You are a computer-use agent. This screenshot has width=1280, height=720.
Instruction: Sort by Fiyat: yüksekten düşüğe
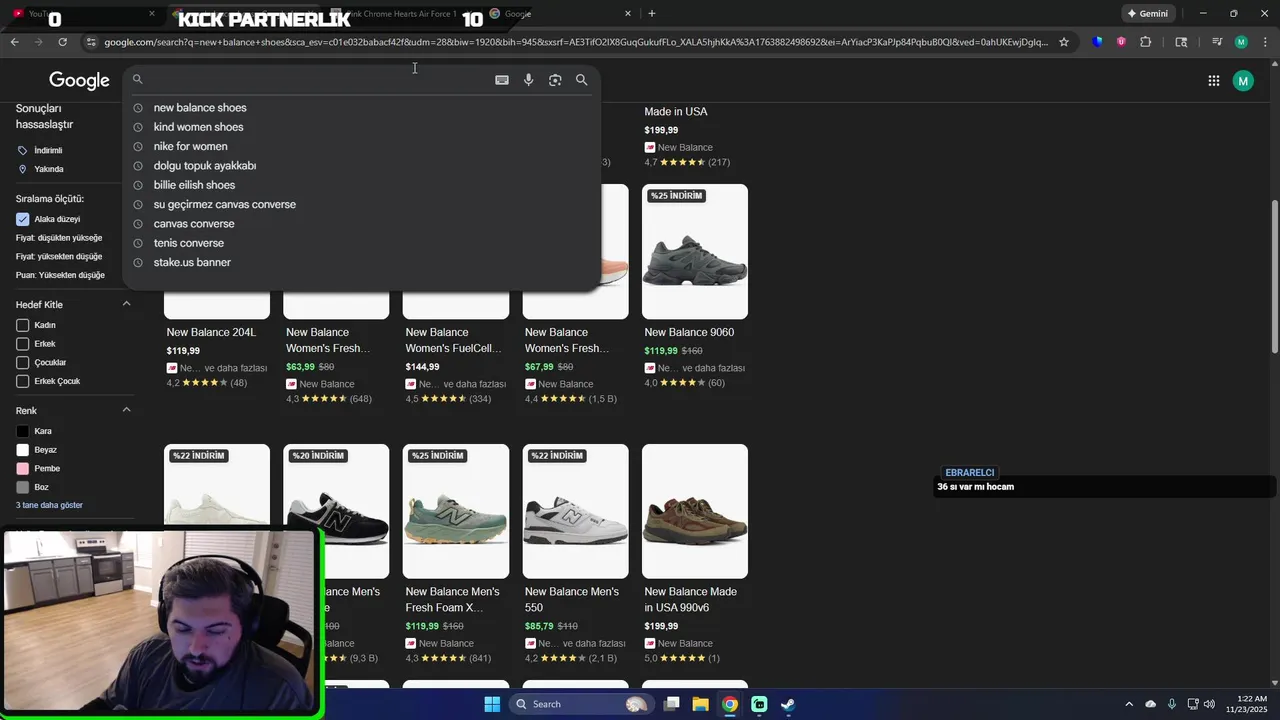(x=59, y=256)
